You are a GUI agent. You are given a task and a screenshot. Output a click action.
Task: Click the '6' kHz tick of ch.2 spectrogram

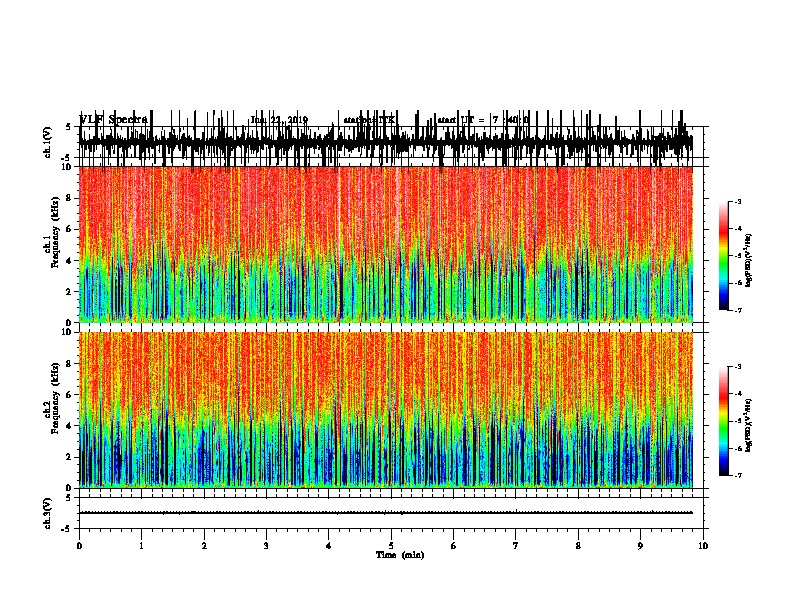pyautogui.click(x=70, y=395)
